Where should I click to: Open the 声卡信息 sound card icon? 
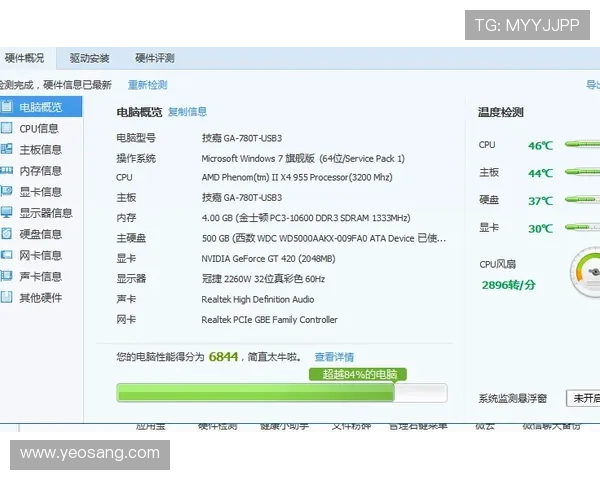[7, 276]
